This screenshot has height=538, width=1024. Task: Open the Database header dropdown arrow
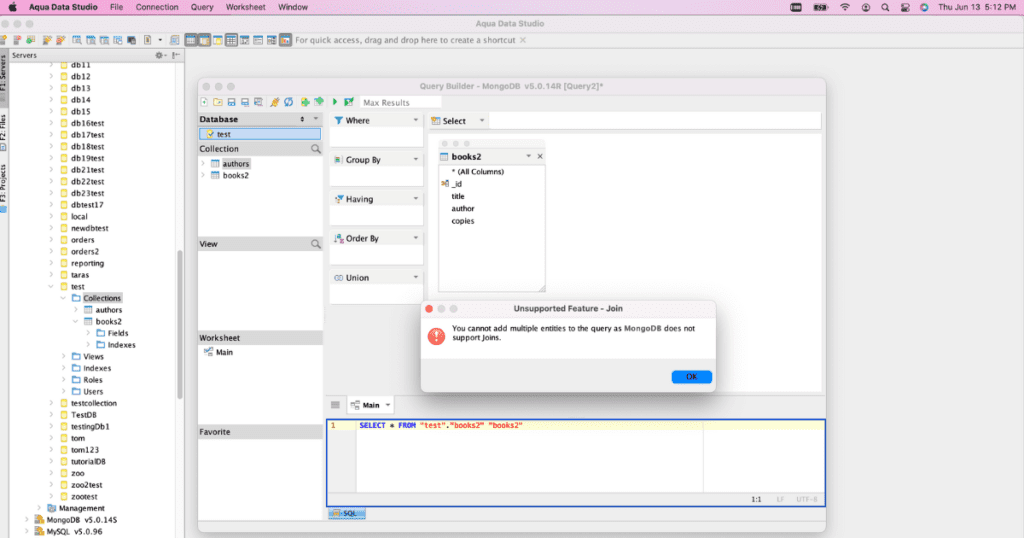[x=315, y=119]
